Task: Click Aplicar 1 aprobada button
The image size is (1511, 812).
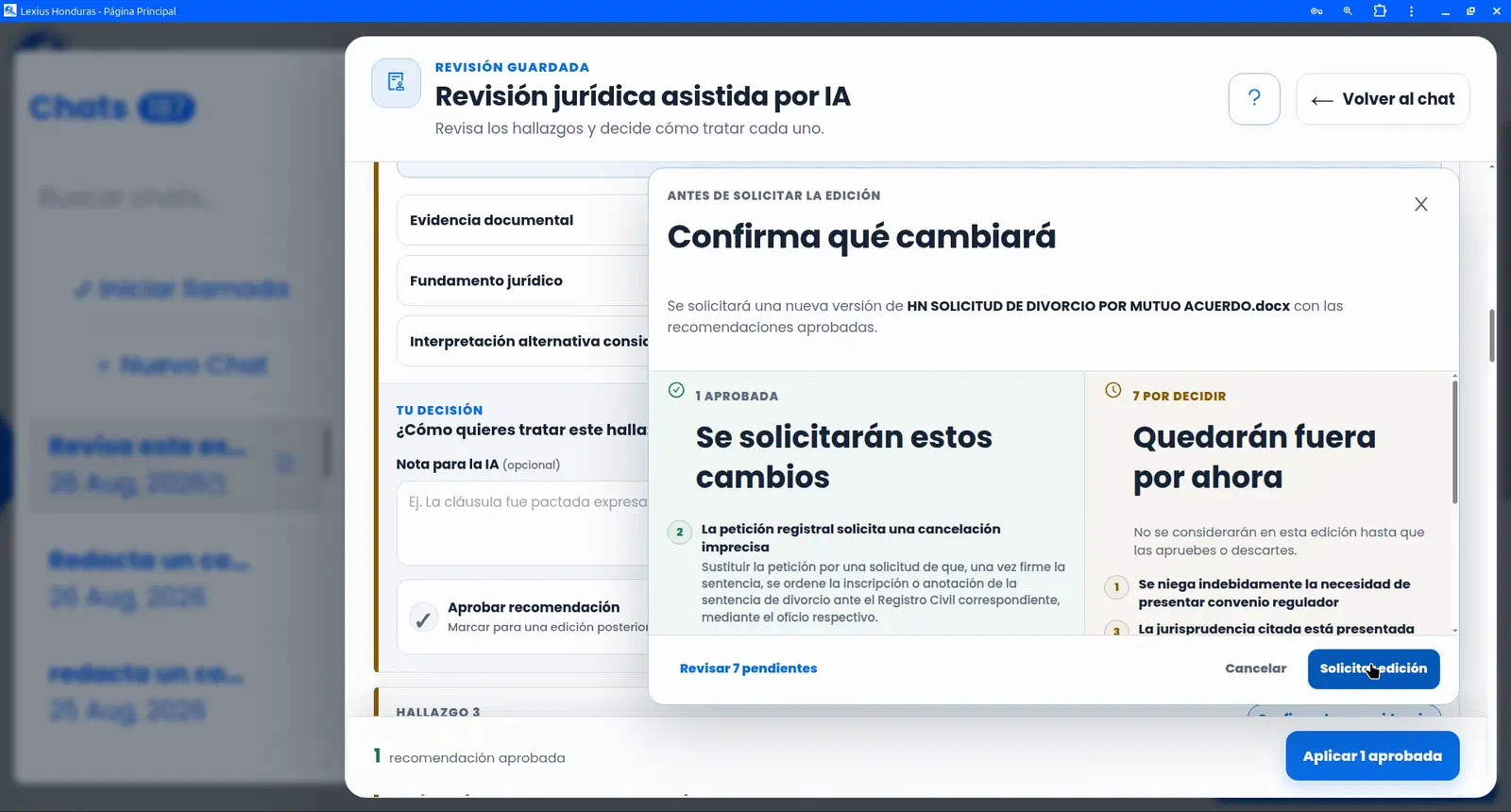Action: tap(1372, 755)
